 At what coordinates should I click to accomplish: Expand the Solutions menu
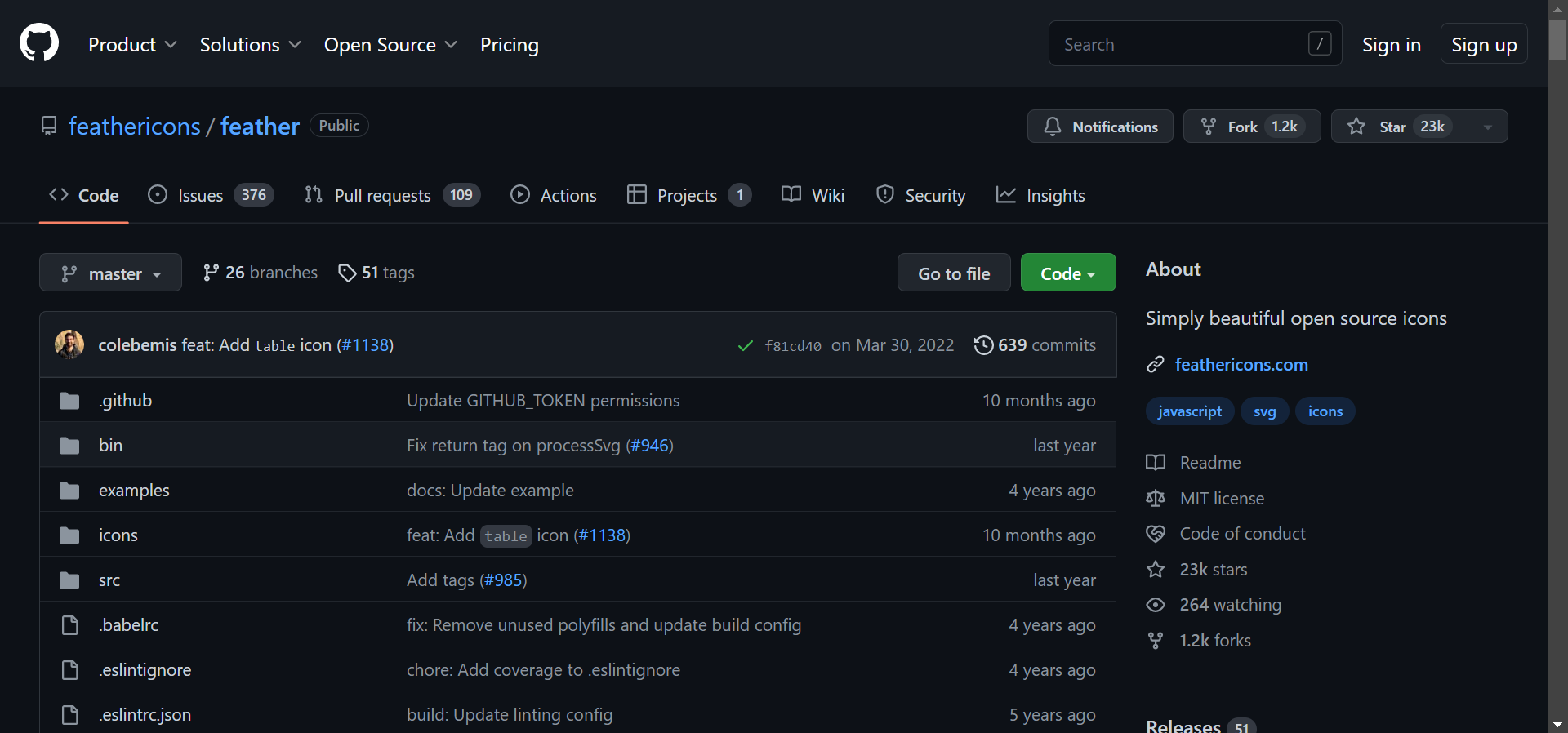(250, 45)
